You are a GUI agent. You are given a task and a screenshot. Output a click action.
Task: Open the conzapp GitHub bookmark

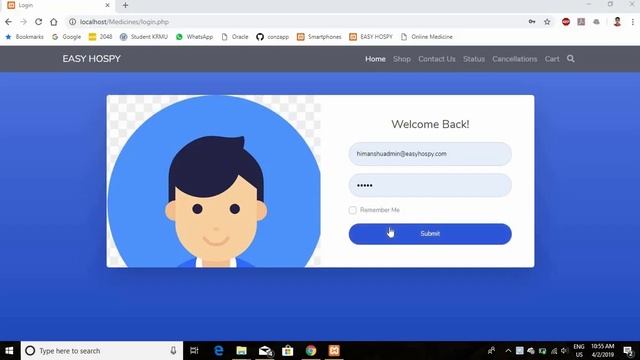click(273, 37)
